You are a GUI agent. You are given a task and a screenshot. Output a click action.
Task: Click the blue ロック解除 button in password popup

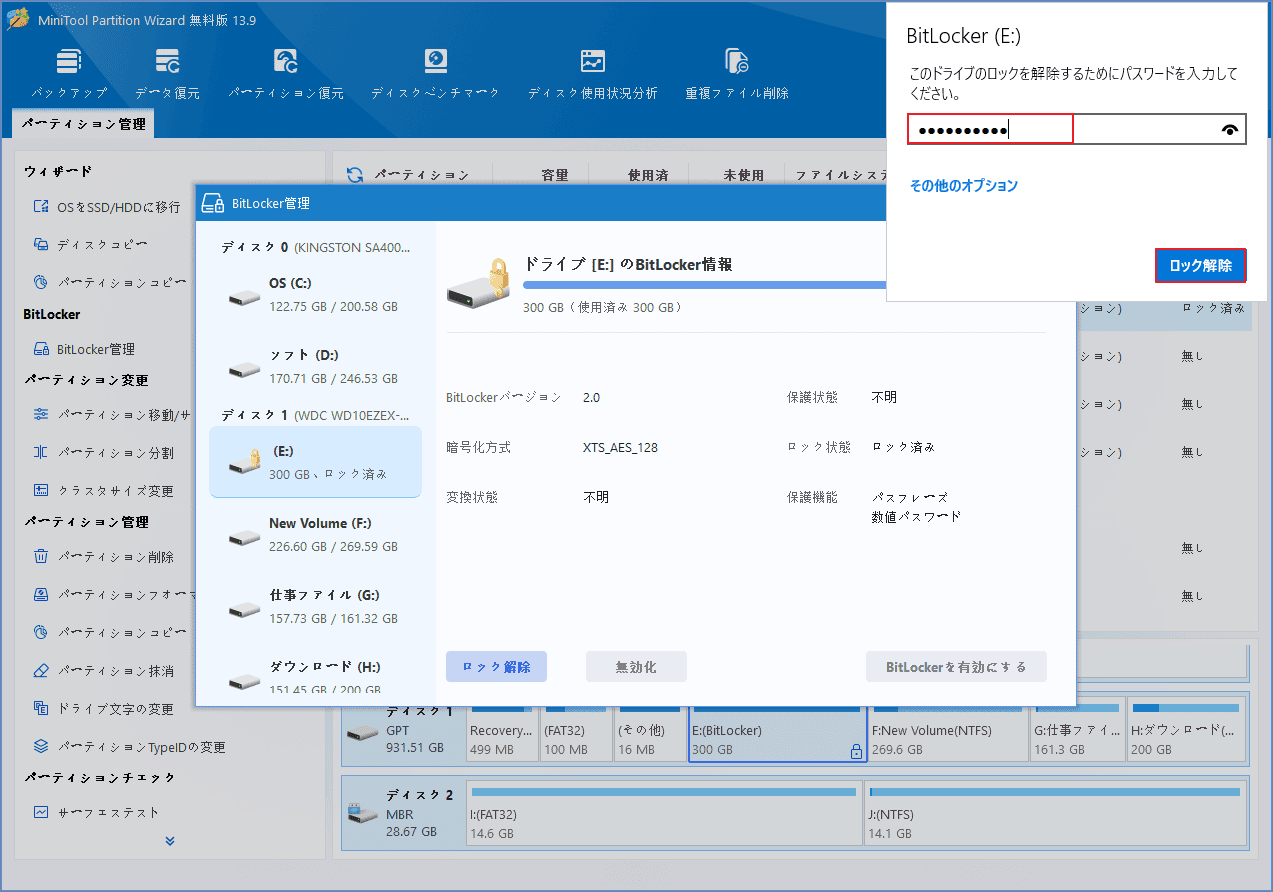click(x=1201, y=266)
